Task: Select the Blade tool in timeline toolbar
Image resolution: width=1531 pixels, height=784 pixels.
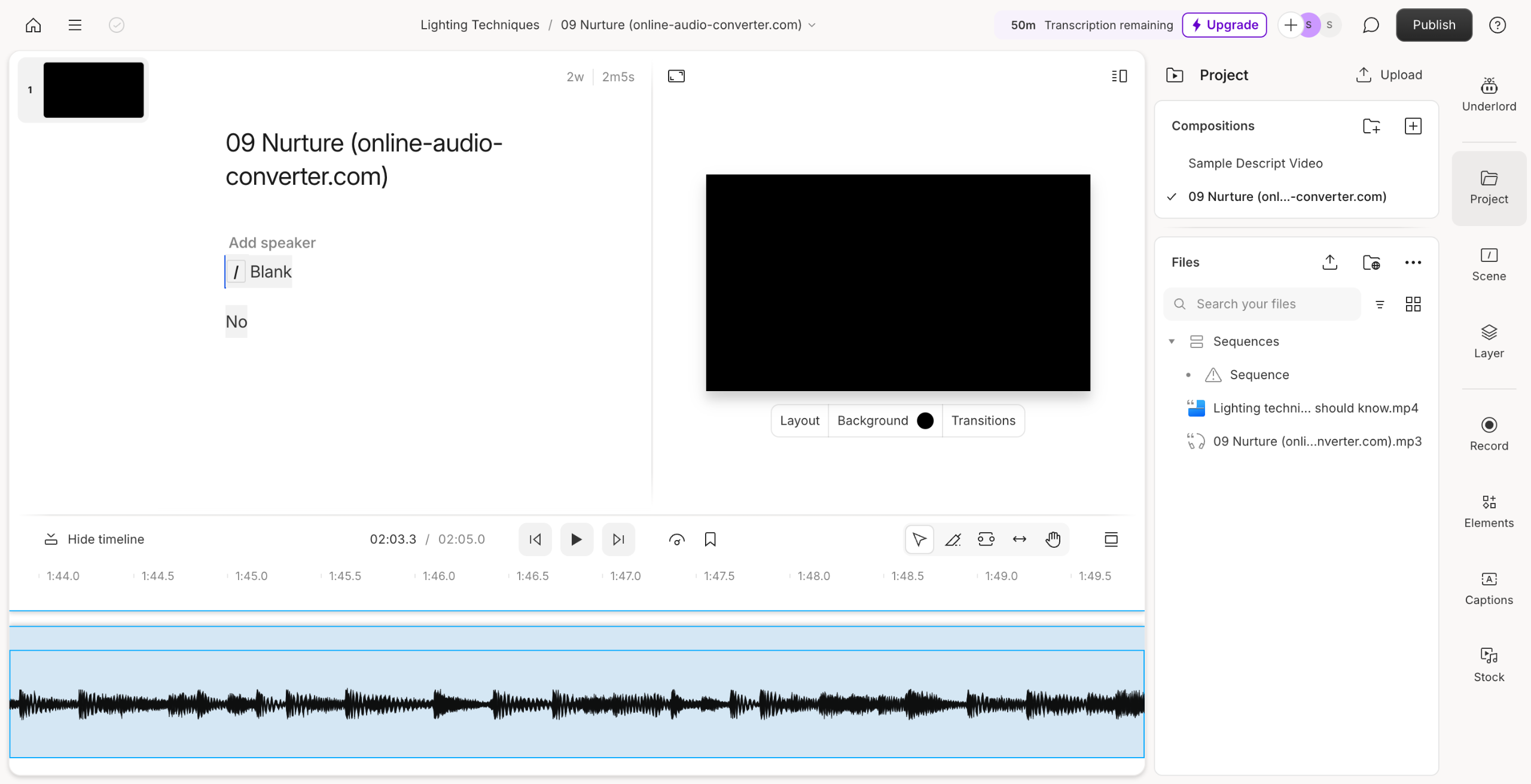Action: [953, 539]
